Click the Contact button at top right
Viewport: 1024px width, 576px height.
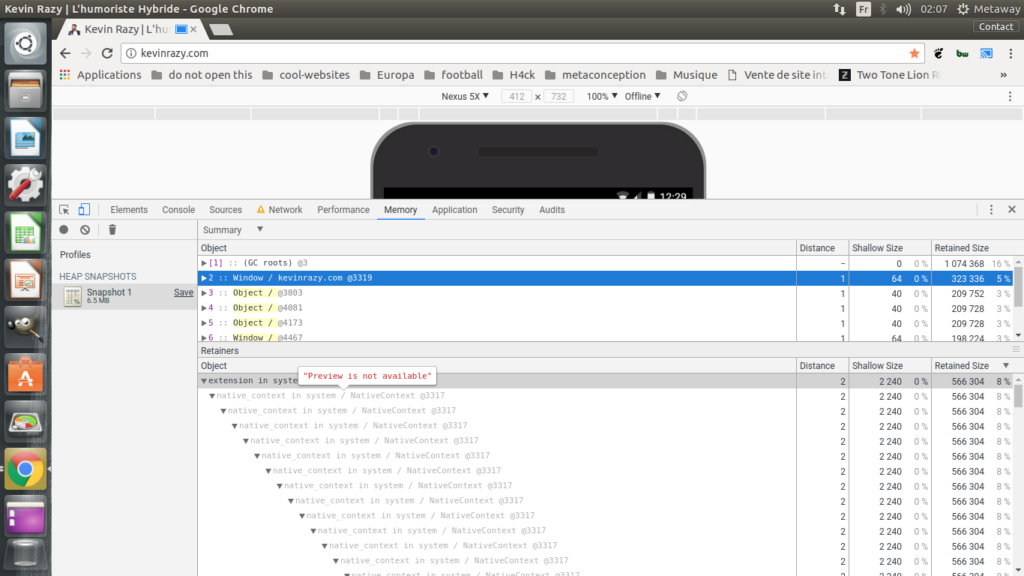point(996,27)
